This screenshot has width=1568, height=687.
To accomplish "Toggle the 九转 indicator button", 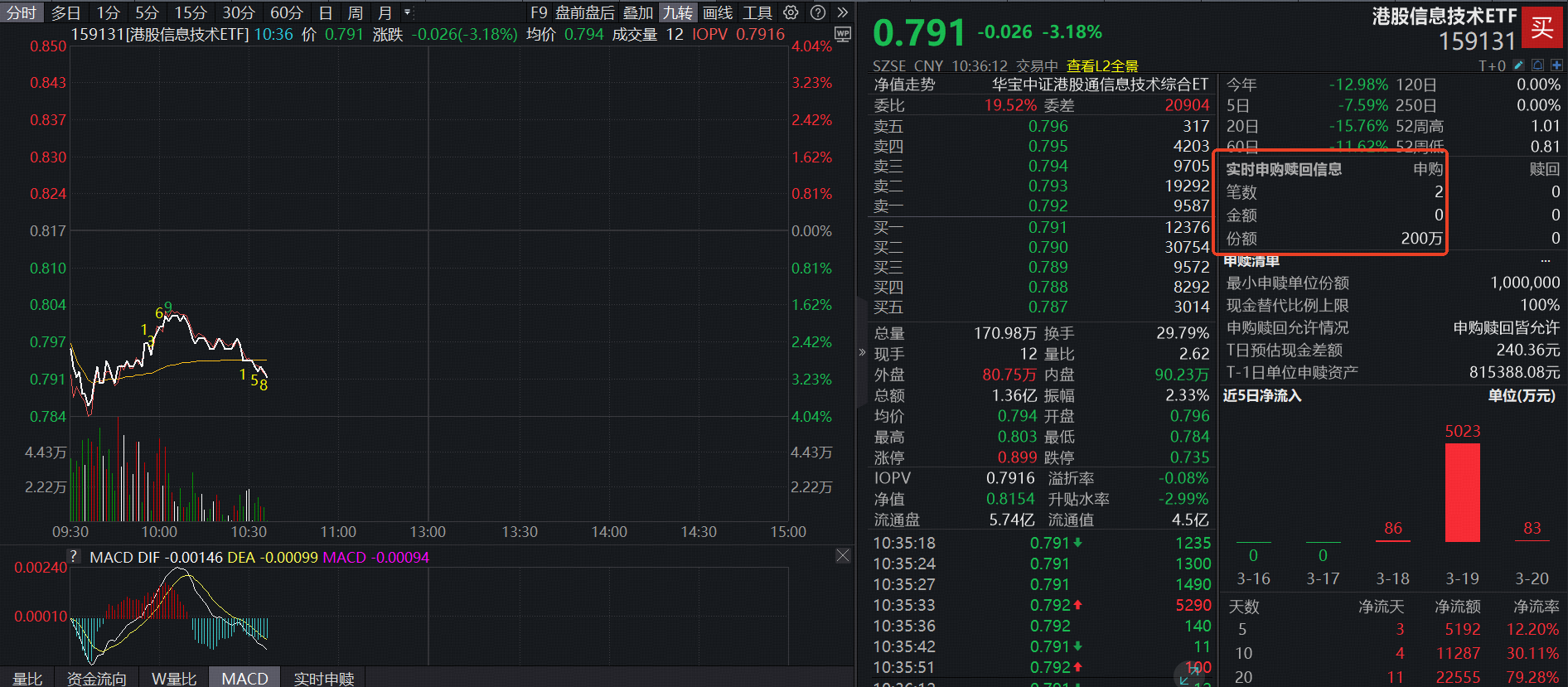I will 677,12.
